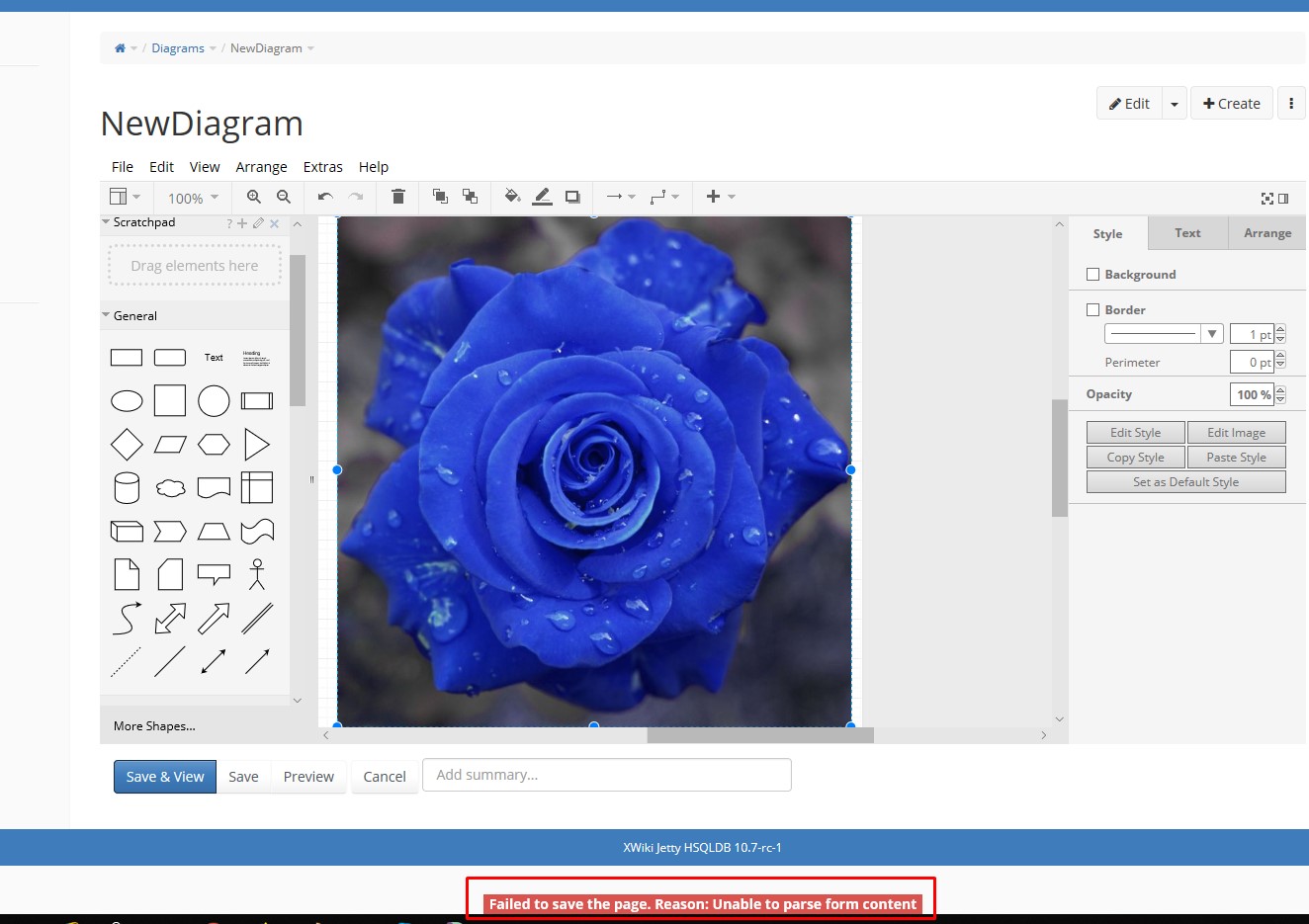This screenshot has width=1309, height=924.
Task: Open the Help menu
Action: 373,167
